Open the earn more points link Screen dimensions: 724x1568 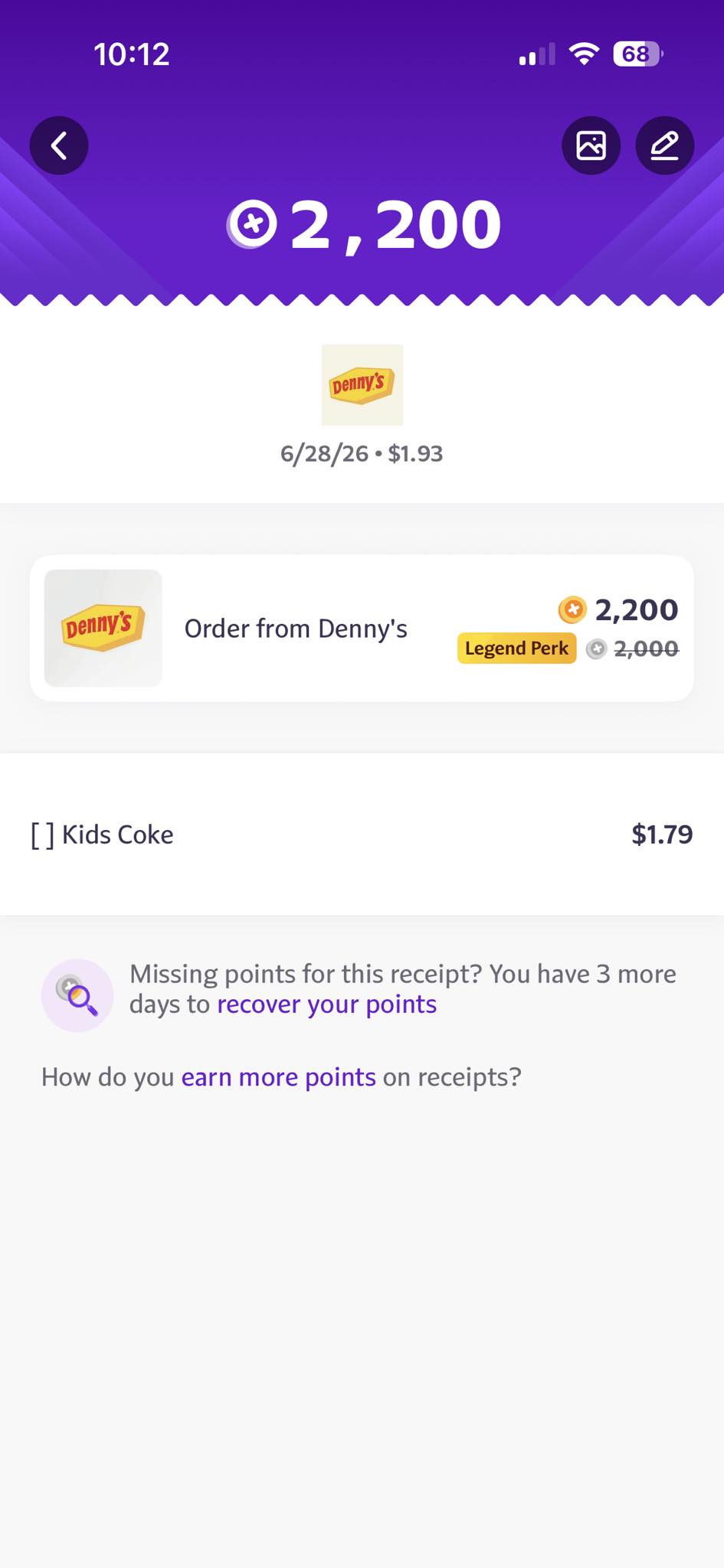click(x=278, y=1077)
